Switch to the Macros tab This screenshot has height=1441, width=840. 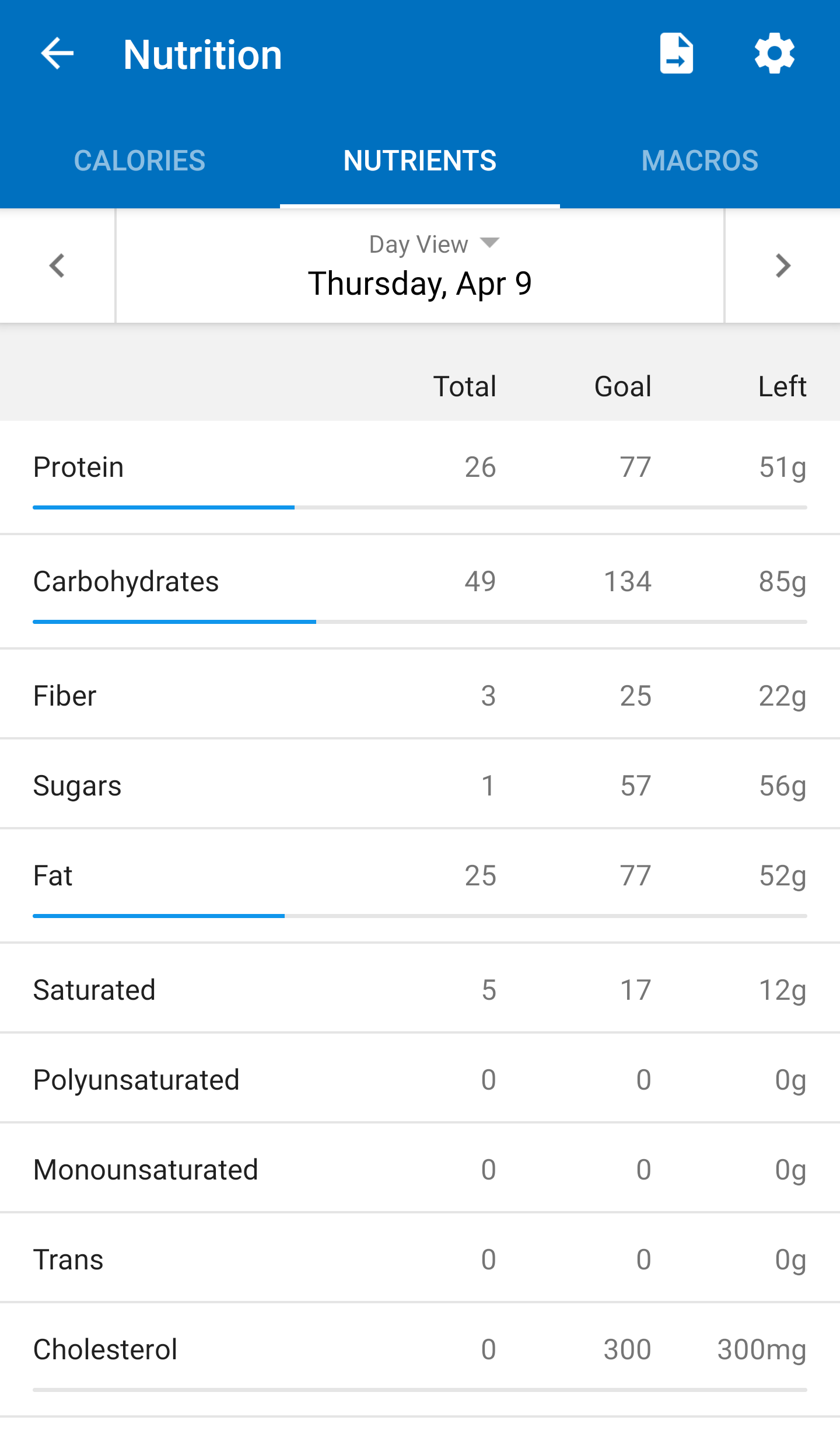[699, 161]
